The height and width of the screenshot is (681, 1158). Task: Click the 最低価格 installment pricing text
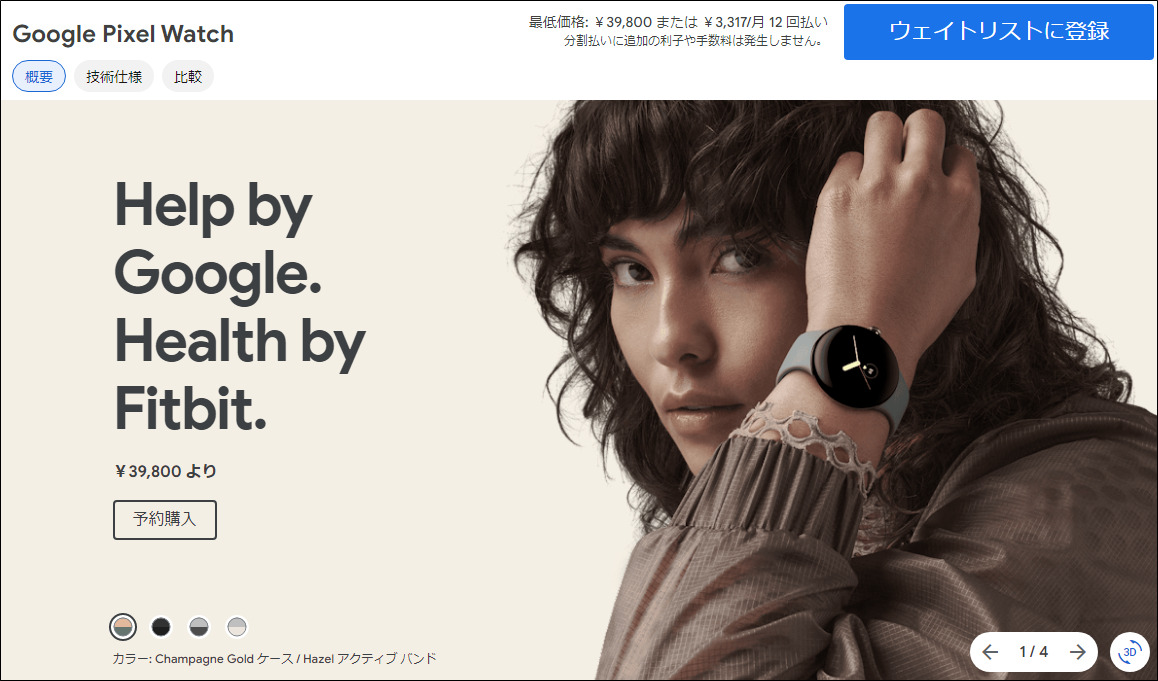tap(678, 31)
